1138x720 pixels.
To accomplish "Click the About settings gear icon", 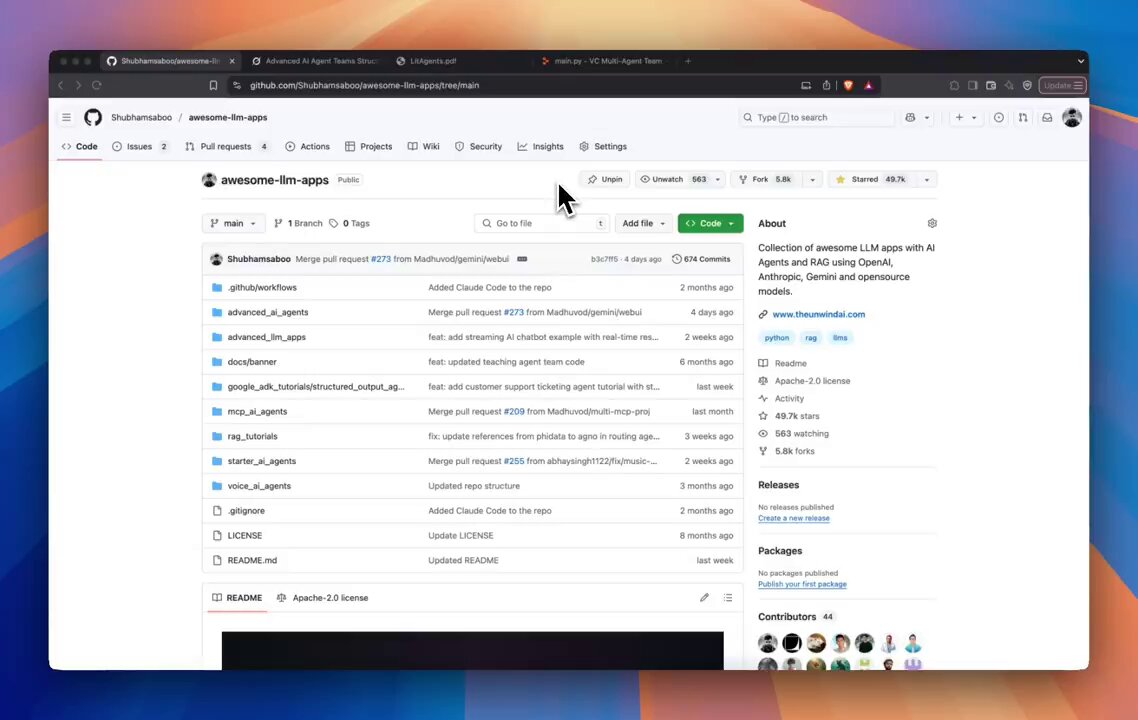I will 932,224.
